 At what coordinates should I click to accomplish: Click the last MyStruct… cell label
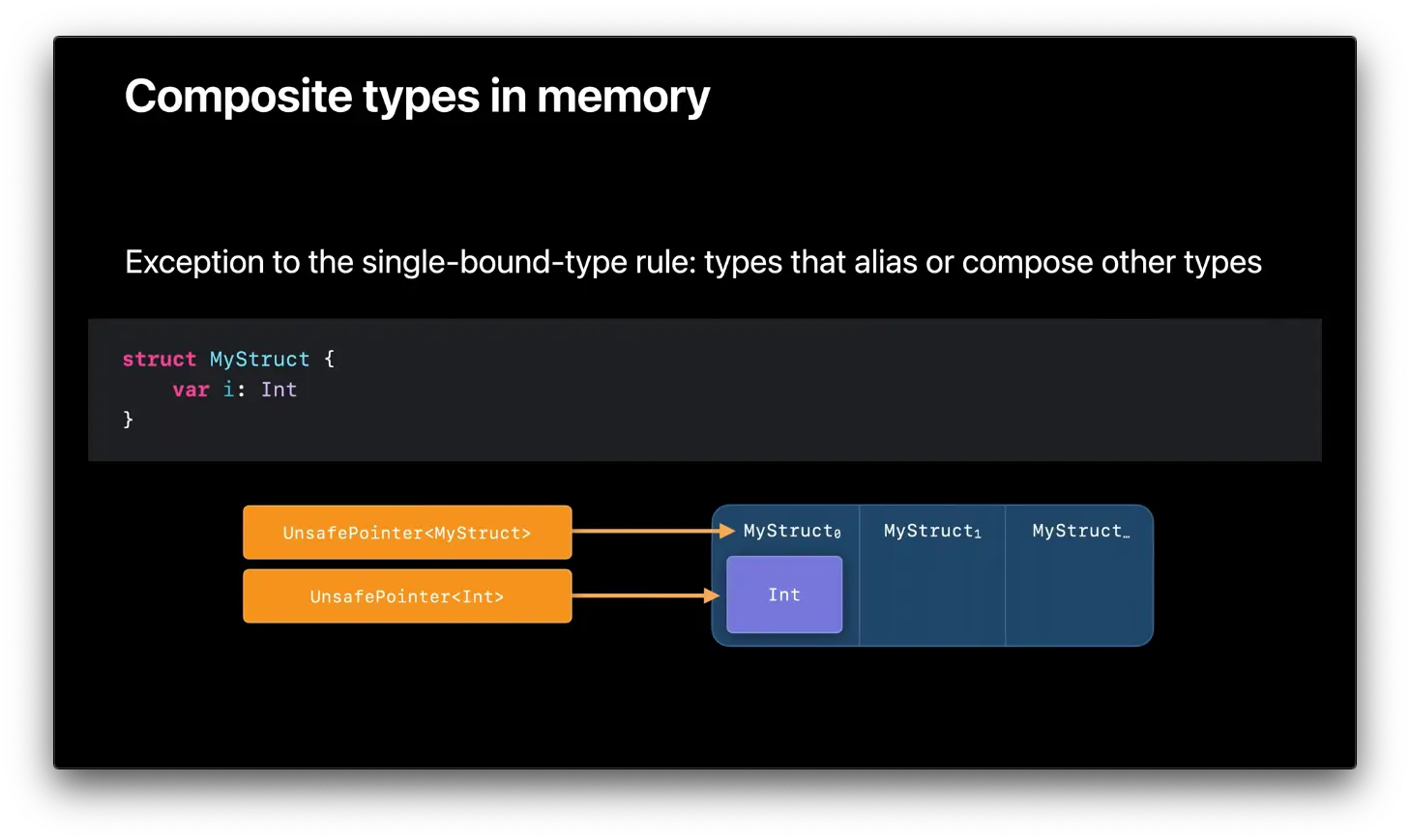coord(1080,531)
